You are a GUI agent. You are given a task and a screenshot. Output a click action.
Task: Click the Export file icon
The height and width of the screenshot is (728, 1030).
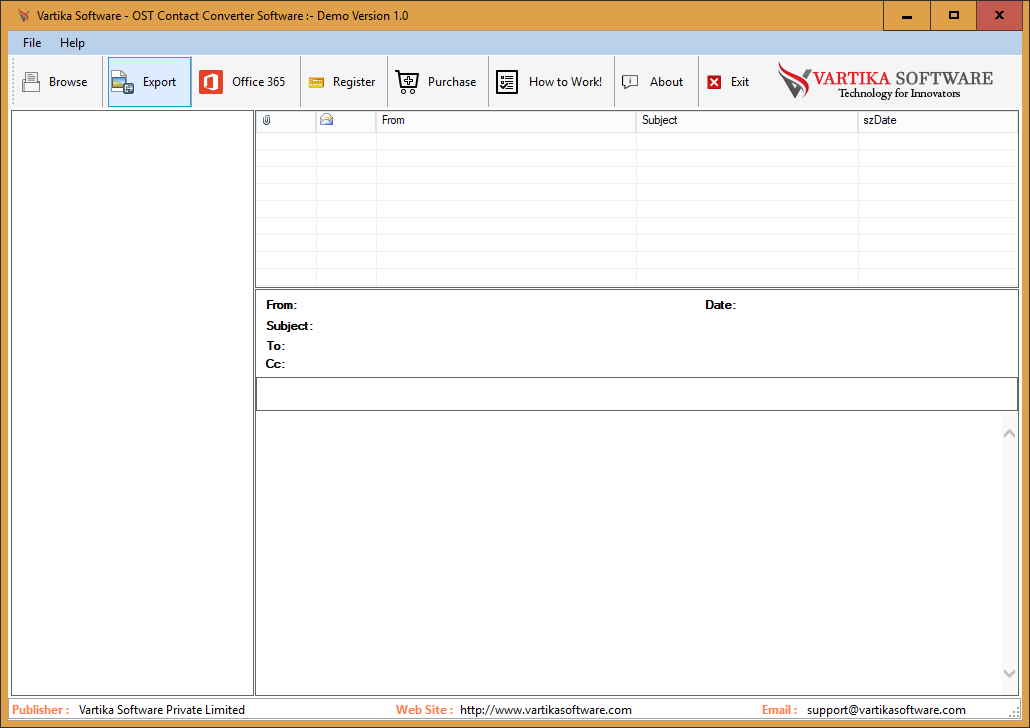point(123,82)
